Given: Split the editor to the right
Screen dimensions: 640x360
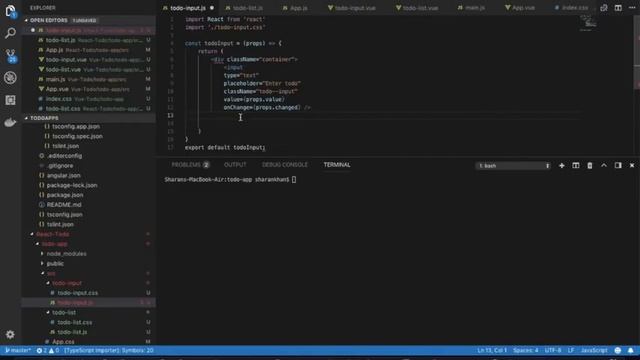Looking at the screenshot, I should pos(618,8).
